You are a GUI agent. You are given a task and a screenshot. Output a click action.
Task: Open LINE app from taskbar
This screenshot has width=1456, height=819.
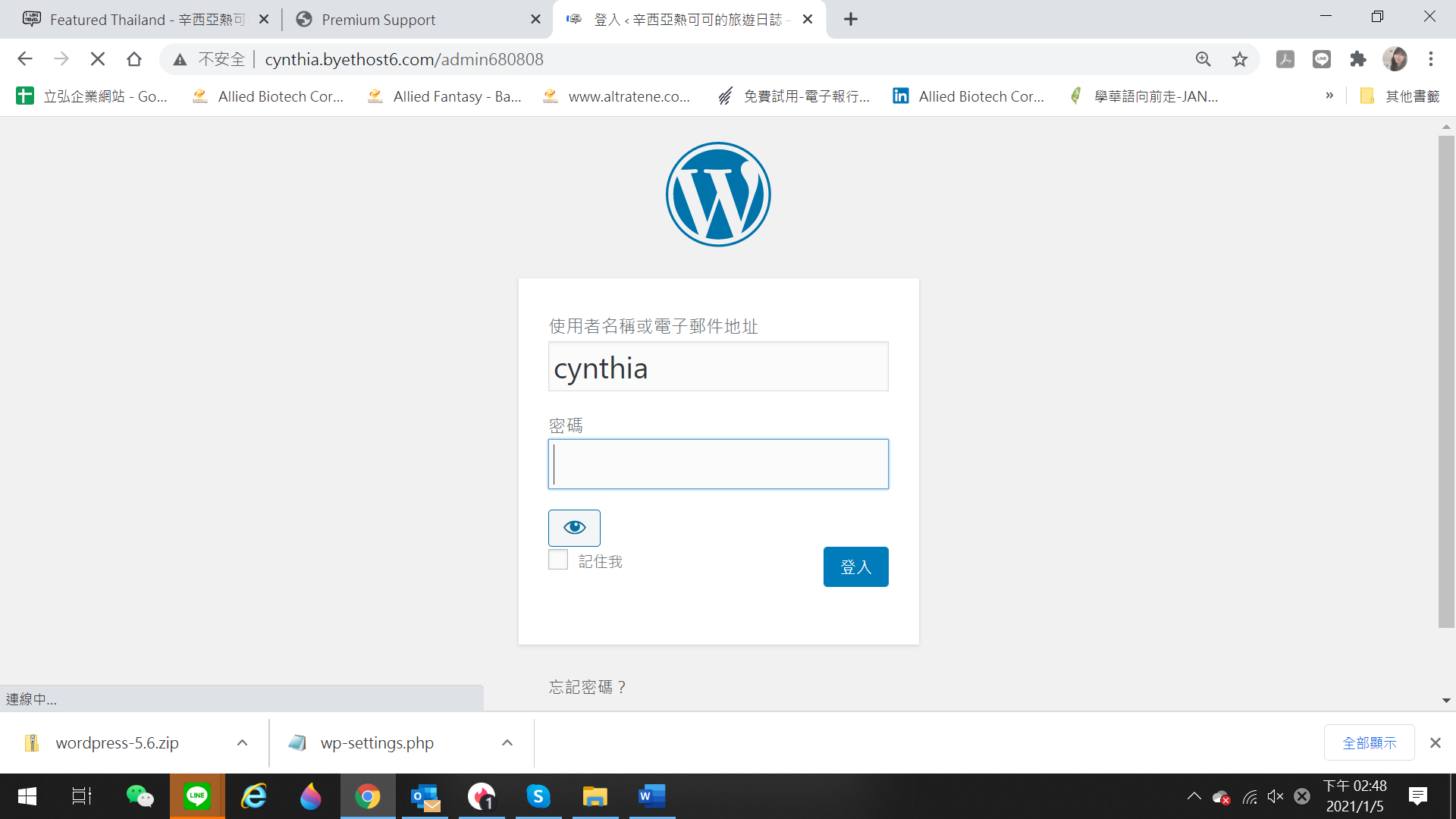tap(197, 796)
